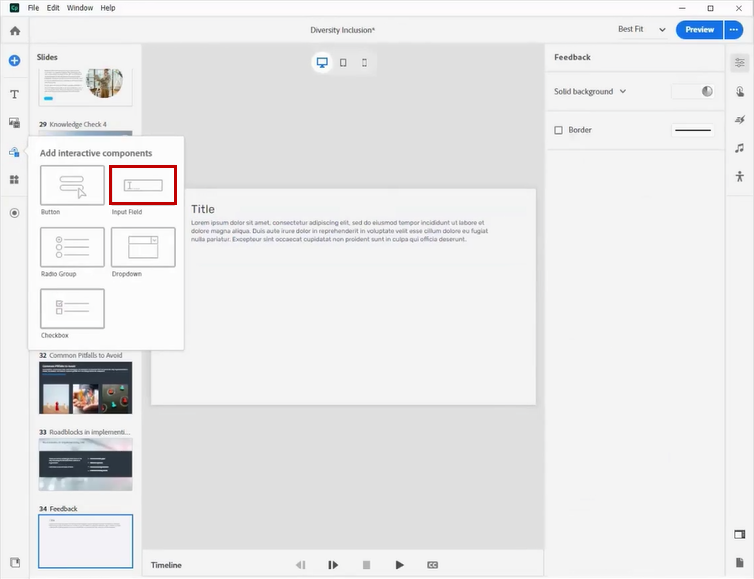Open the Edit menu
Viewport: 754px width, 579px height.
tap(53, 8)
